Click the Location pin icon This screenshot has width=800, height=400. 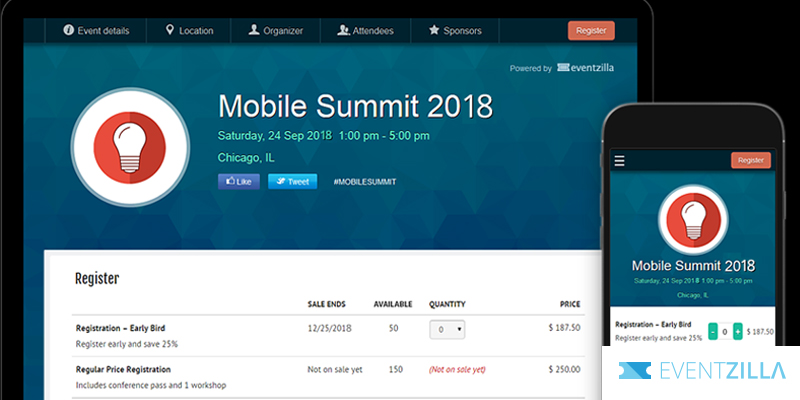pos(170,30)
